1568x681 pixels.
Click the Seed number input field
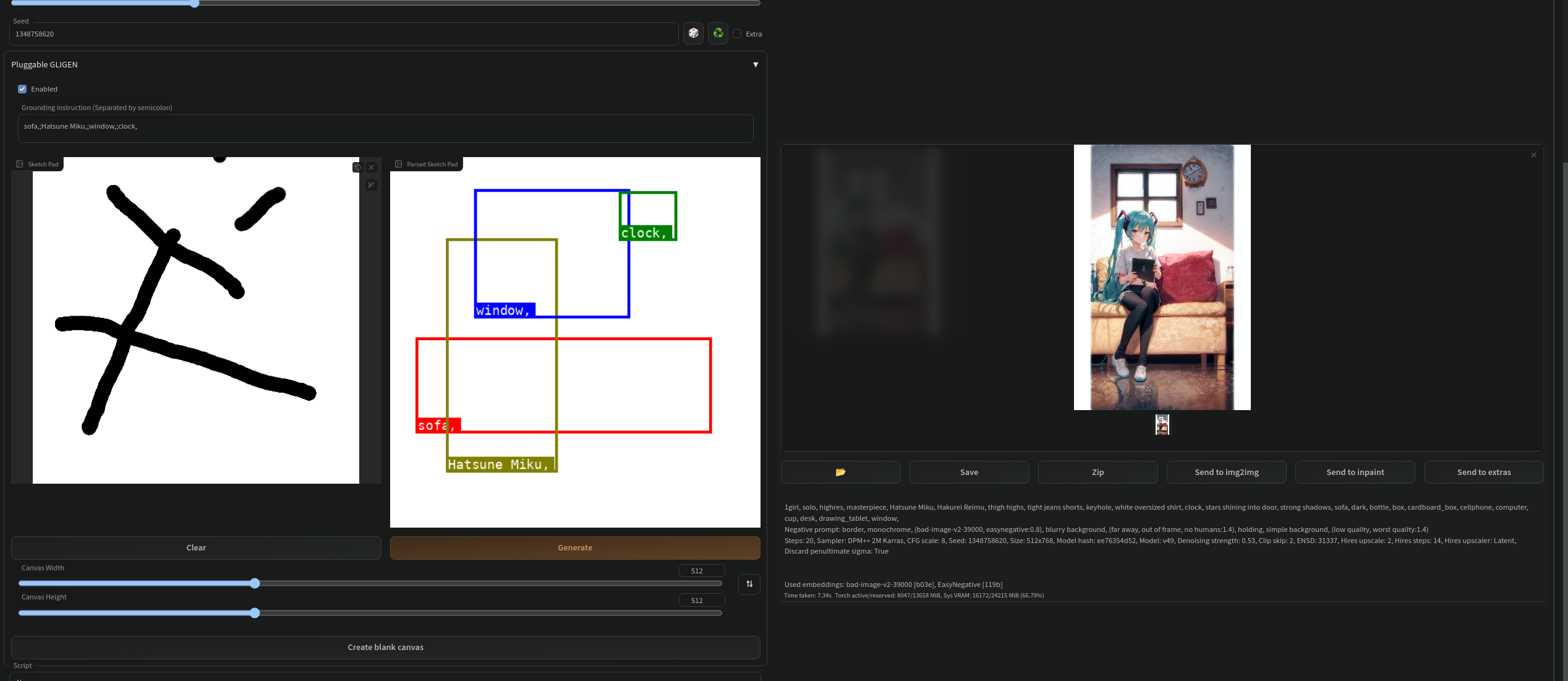coord(344,34)
